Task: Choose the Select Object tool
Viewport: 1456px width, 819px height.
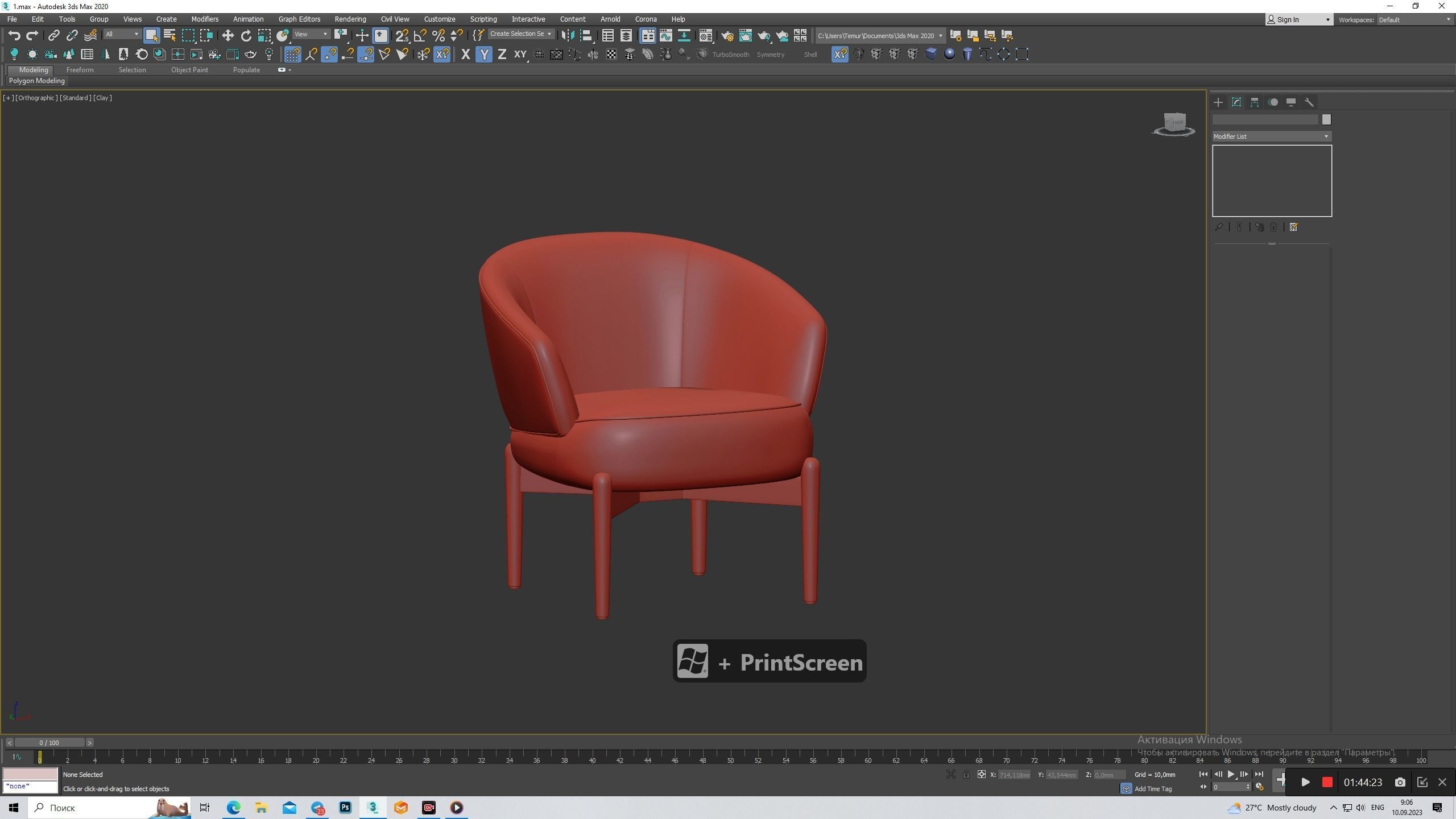Action: tap(151, 35)
